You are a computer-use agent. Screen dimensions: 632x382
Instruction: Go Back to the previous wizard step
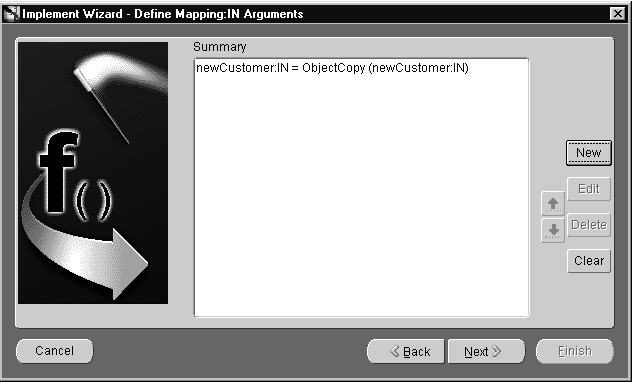click(x=405, y=351)
